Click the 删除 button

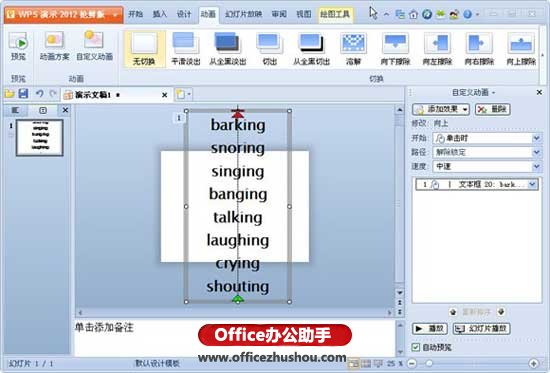point(492,109)
